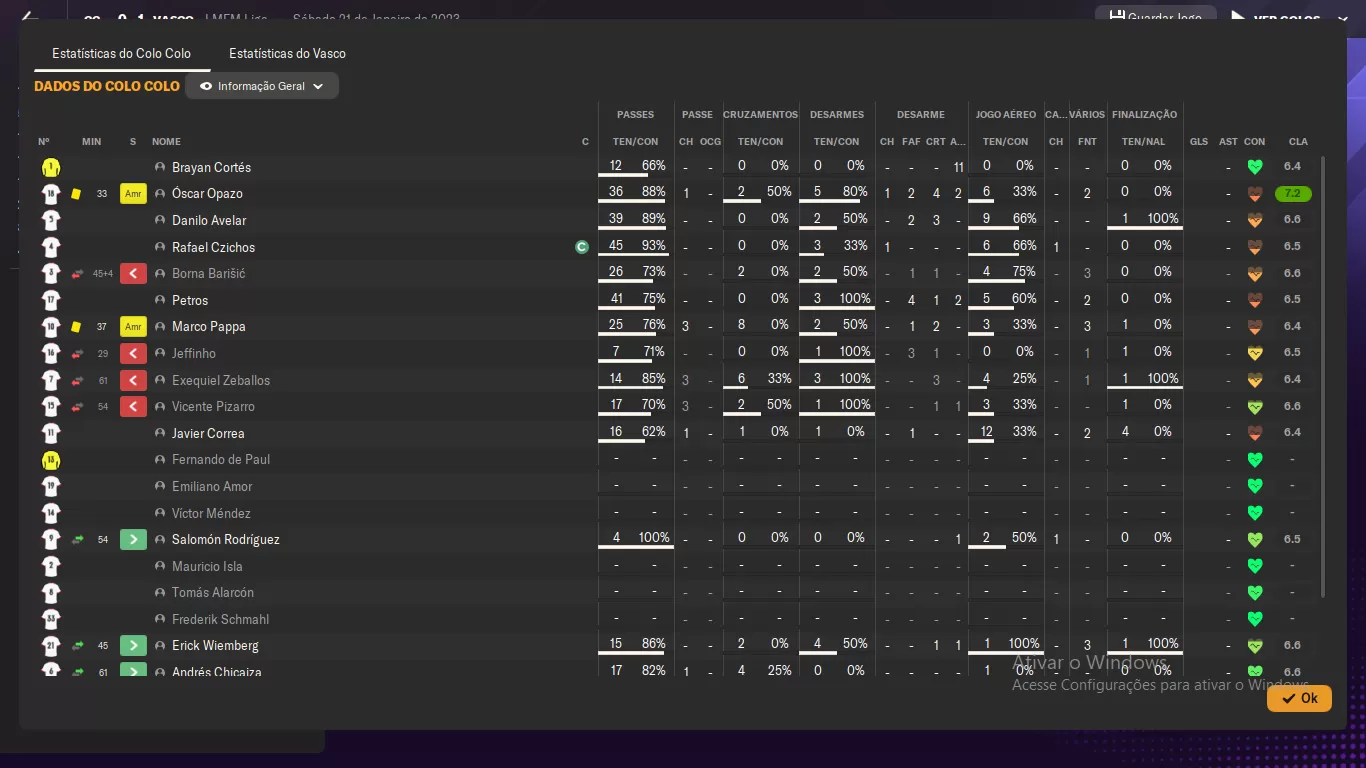Open Óscar Opazo player profile

pos(207,194)
